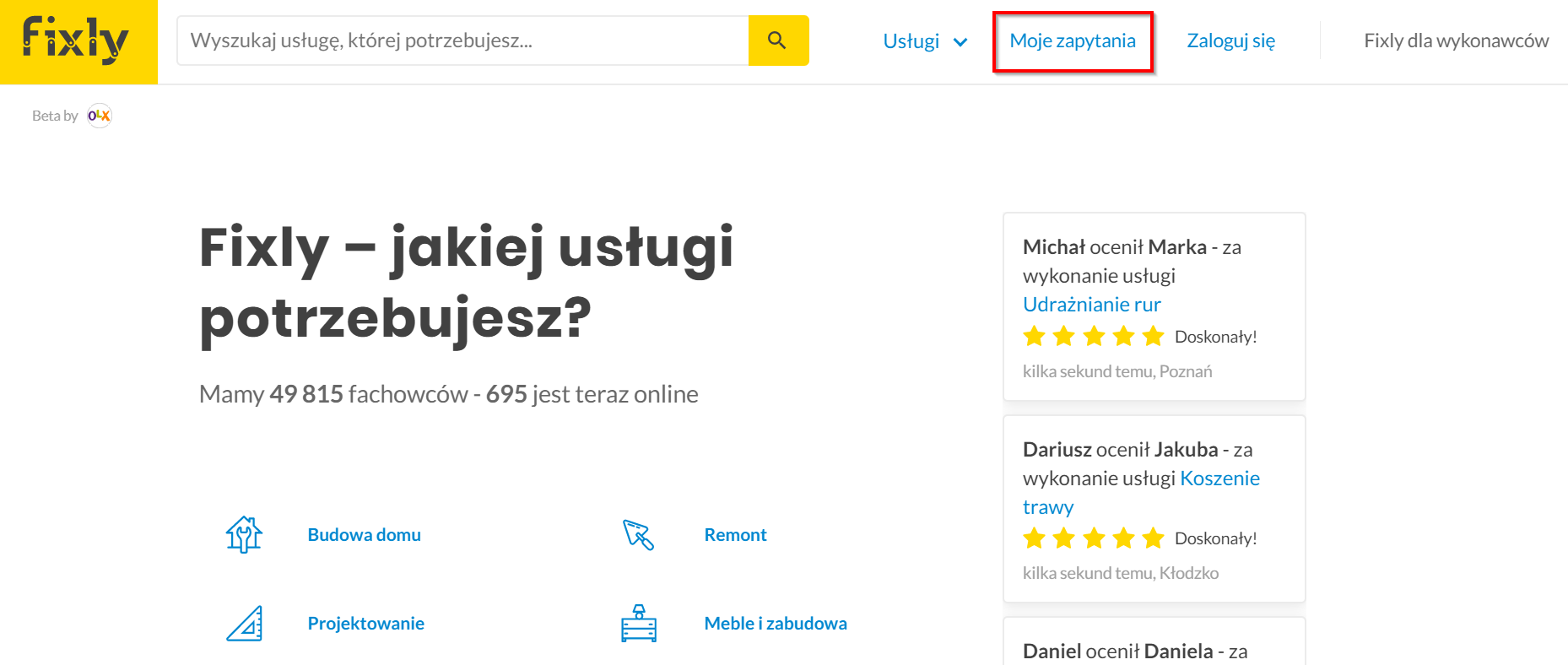Image resolution: width=1568 pixels, height=665 pixels.
Task: Click the star rating in Dariusz's review
Action: (1094, 538)
